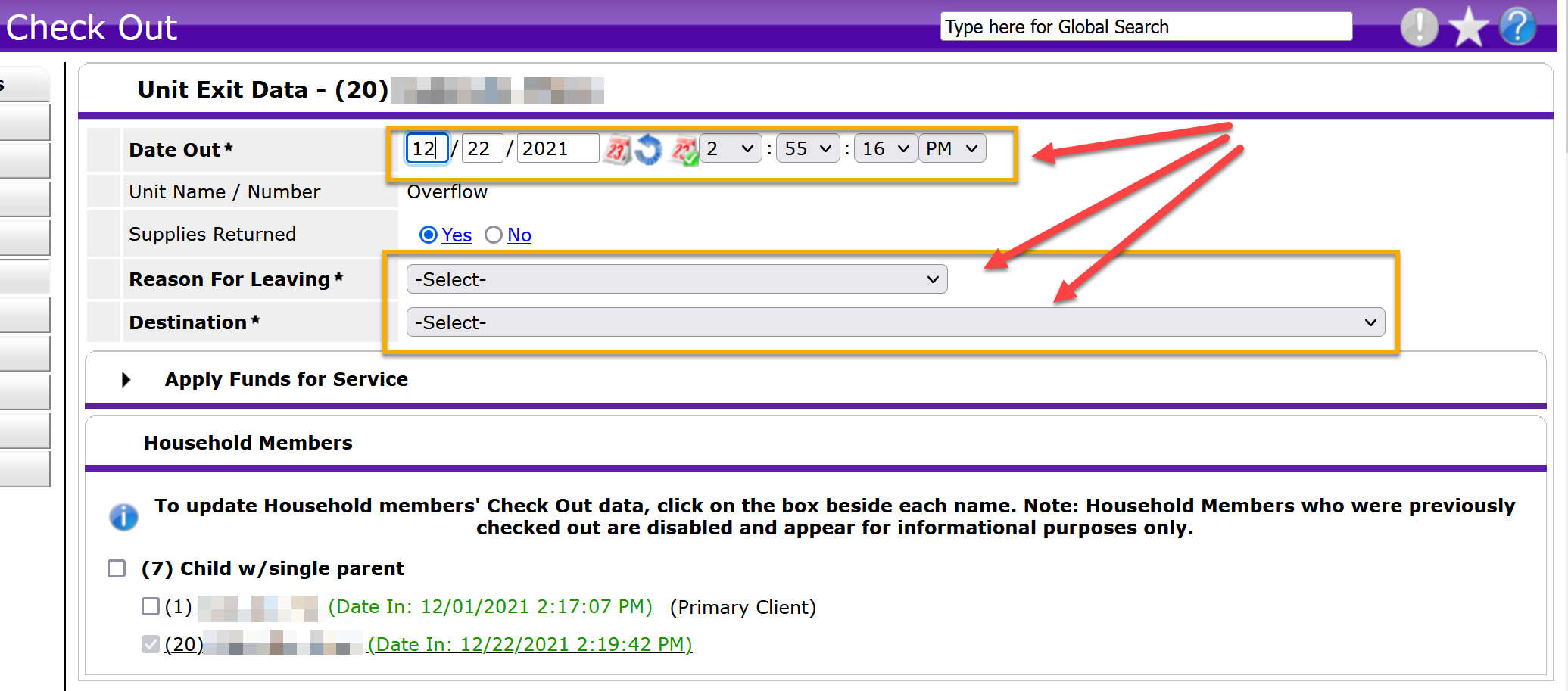
Task: Click the year field showing 2021
Action: (557, 148)
